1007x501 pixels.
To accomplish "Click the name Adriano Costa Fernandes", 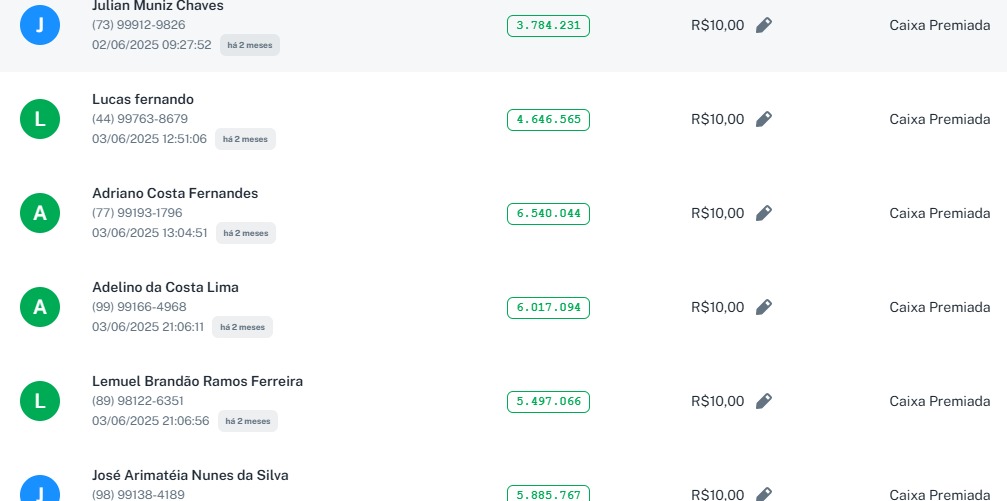I will pos(175,193).
